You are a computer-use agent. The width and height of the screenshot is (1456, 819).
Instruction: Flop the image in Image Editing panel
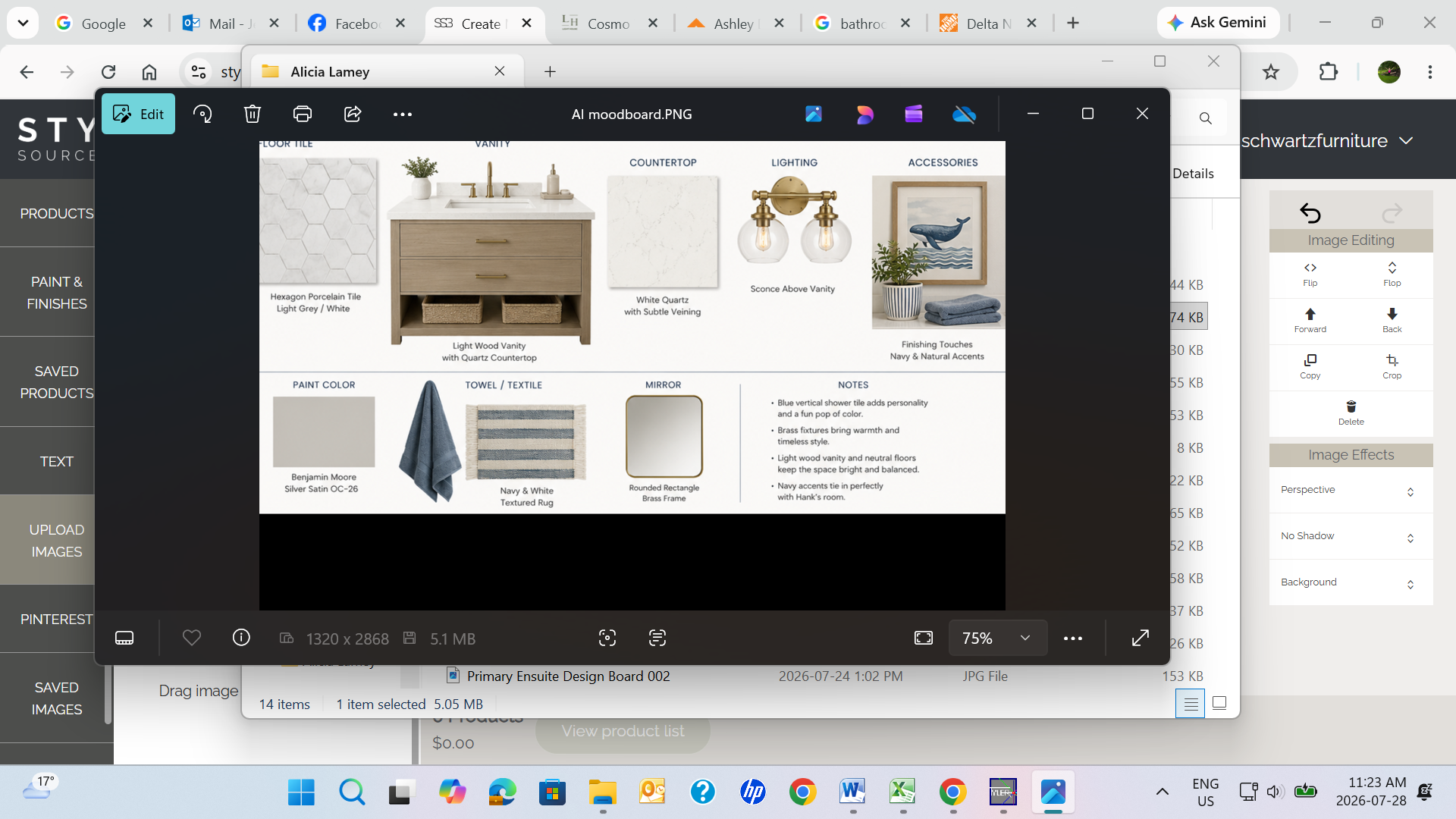click(1392, 275)
